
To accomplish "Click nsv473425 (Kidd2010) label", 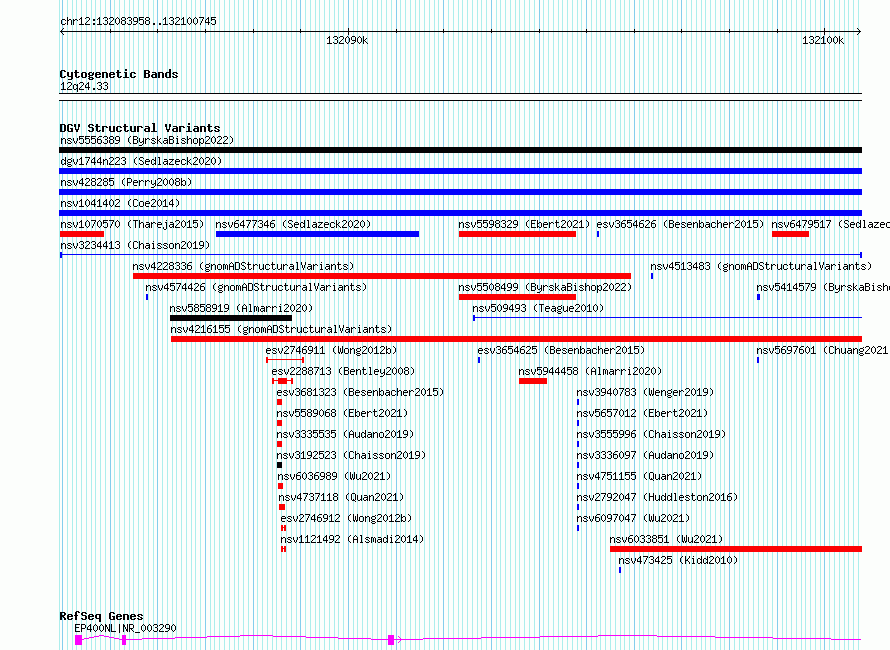I will [678, 560].
